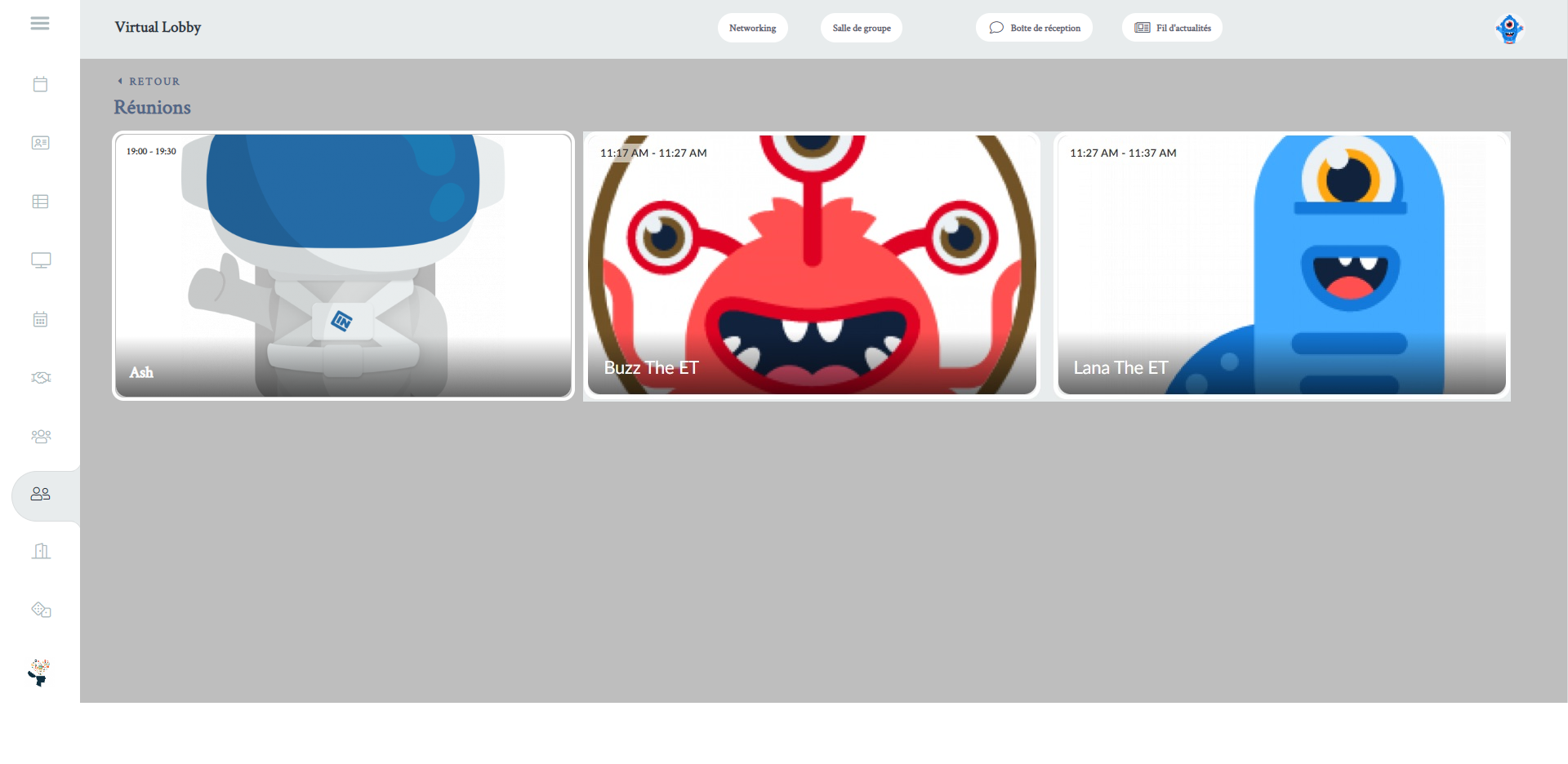Open Boîte de réception
The image size is (1568, 764).
coord(1034,28)
